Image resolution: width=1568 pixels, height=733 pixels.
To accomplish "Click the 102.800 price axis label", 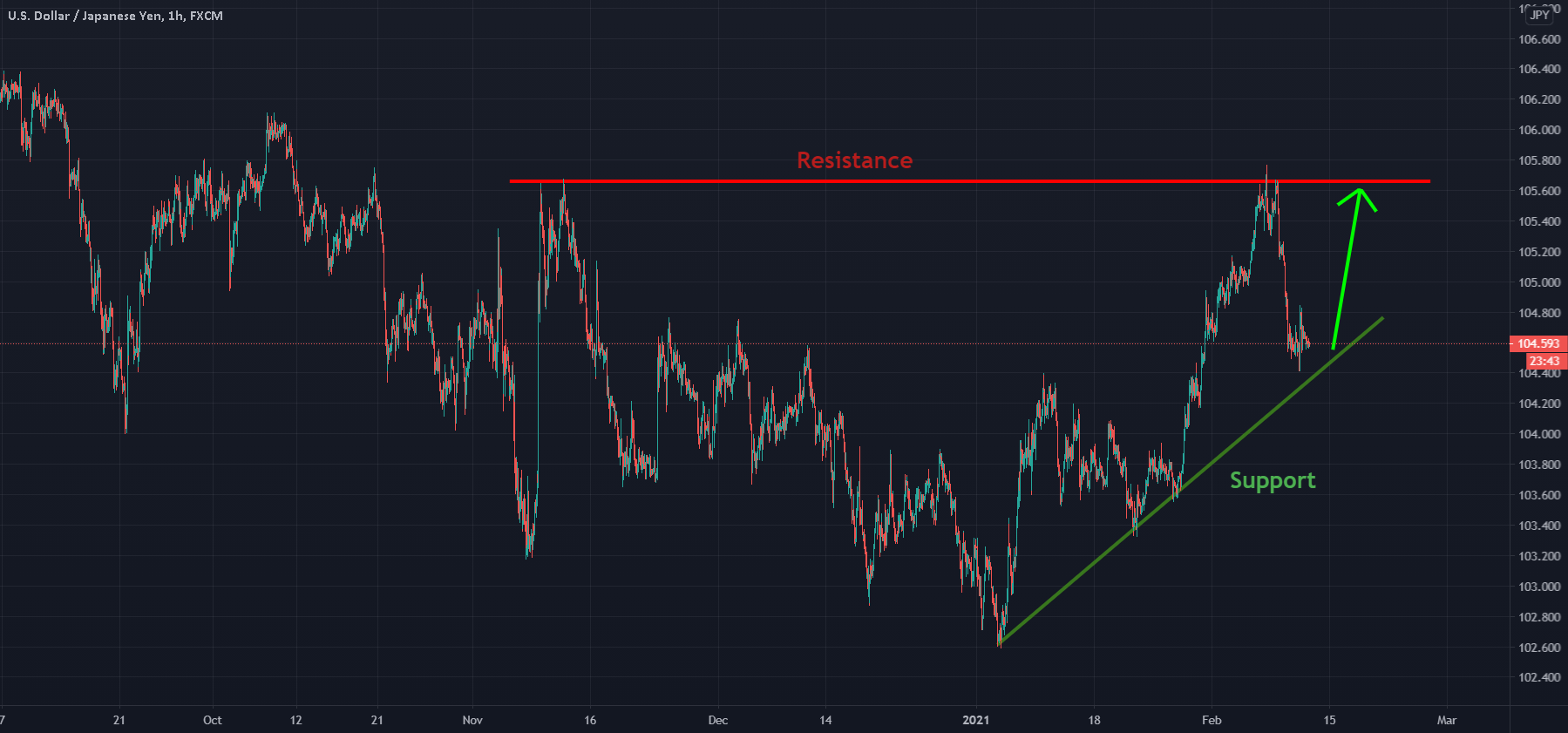I will [1539, 617].
